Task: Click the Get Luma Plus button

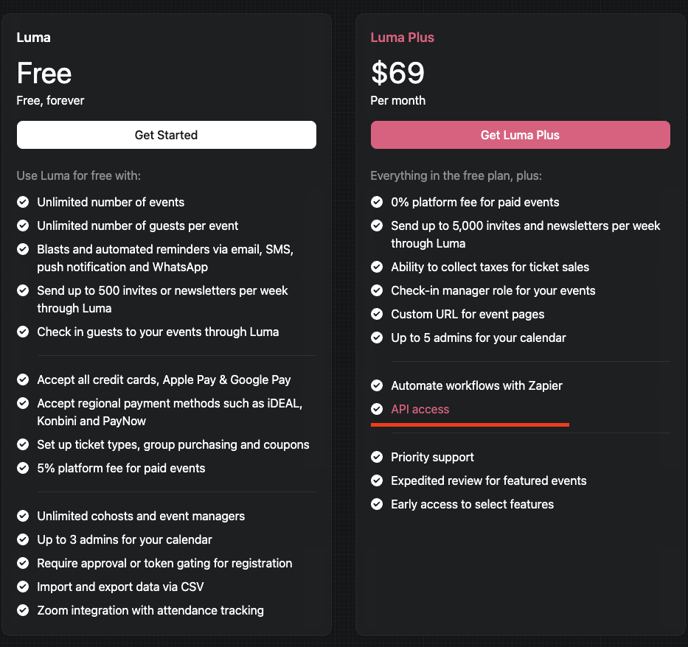Action: click(x=520, y=135)
